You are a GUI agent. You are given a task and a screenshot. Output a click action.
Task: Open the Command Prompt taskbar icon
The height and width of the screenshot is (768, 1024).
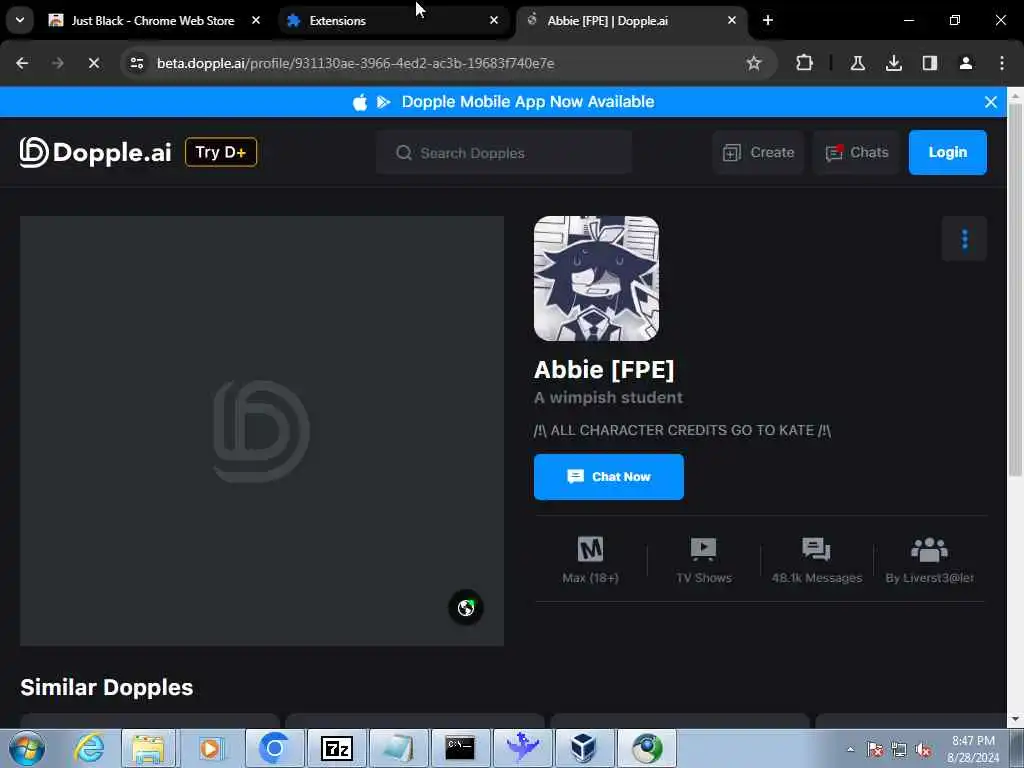coord(460,748)
